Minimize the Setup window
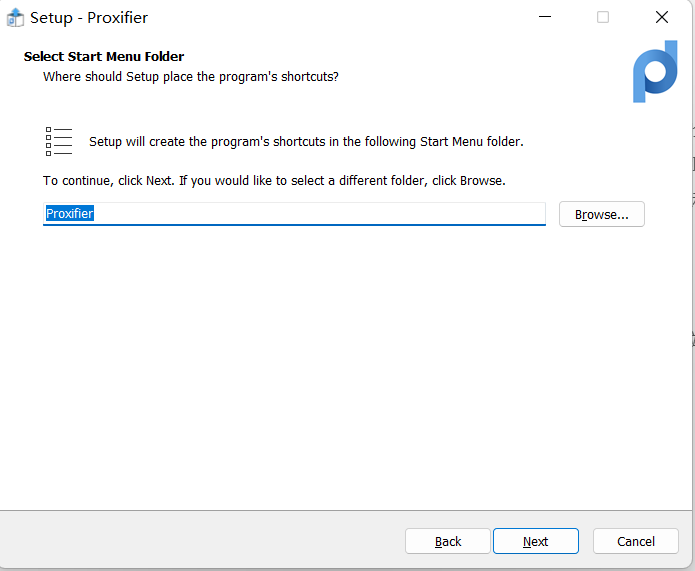Viewport: 695px width, 571px height. [545, 18]
